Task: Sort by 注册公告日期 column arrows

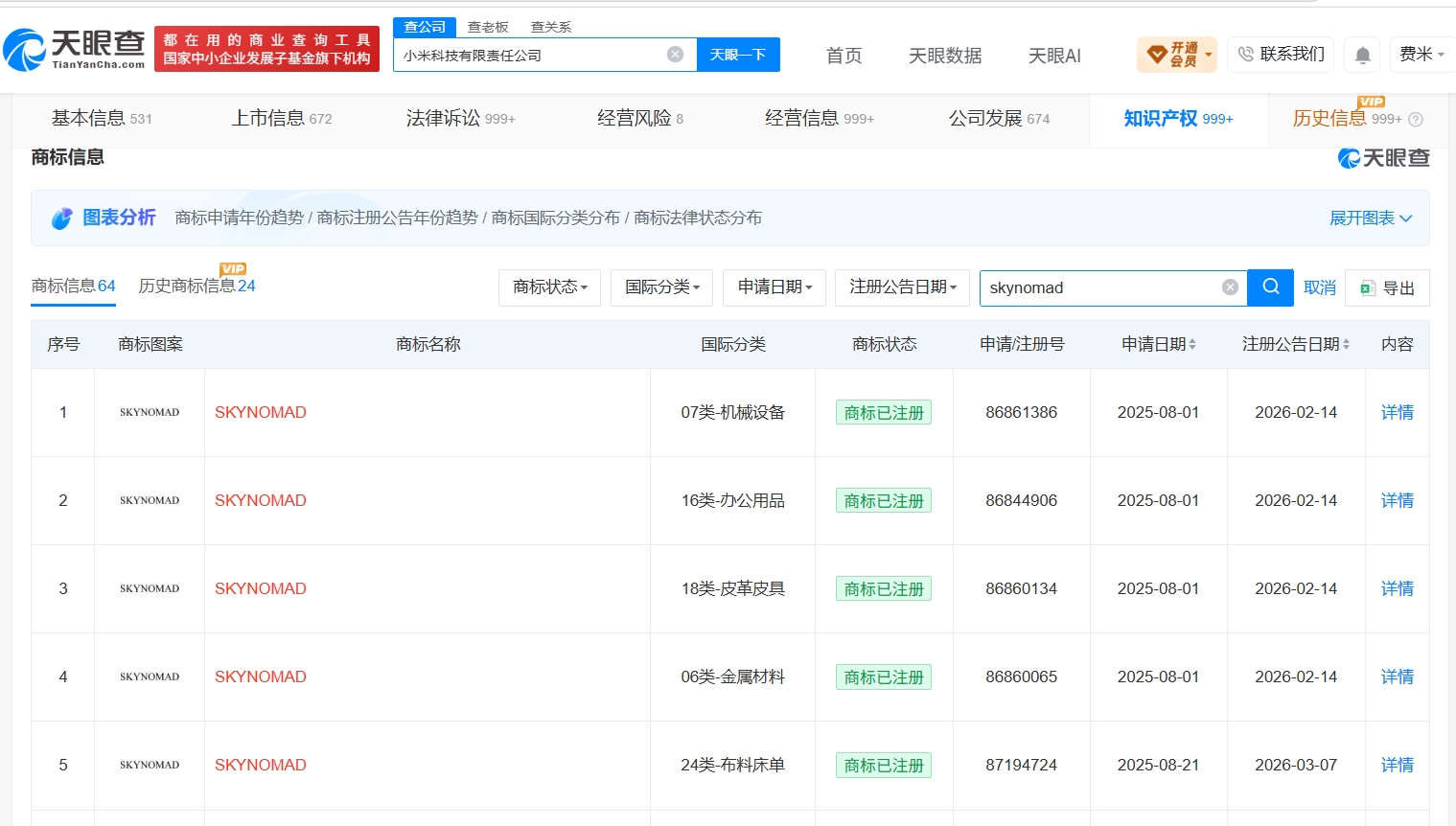Action: (x=1346, y=344)
